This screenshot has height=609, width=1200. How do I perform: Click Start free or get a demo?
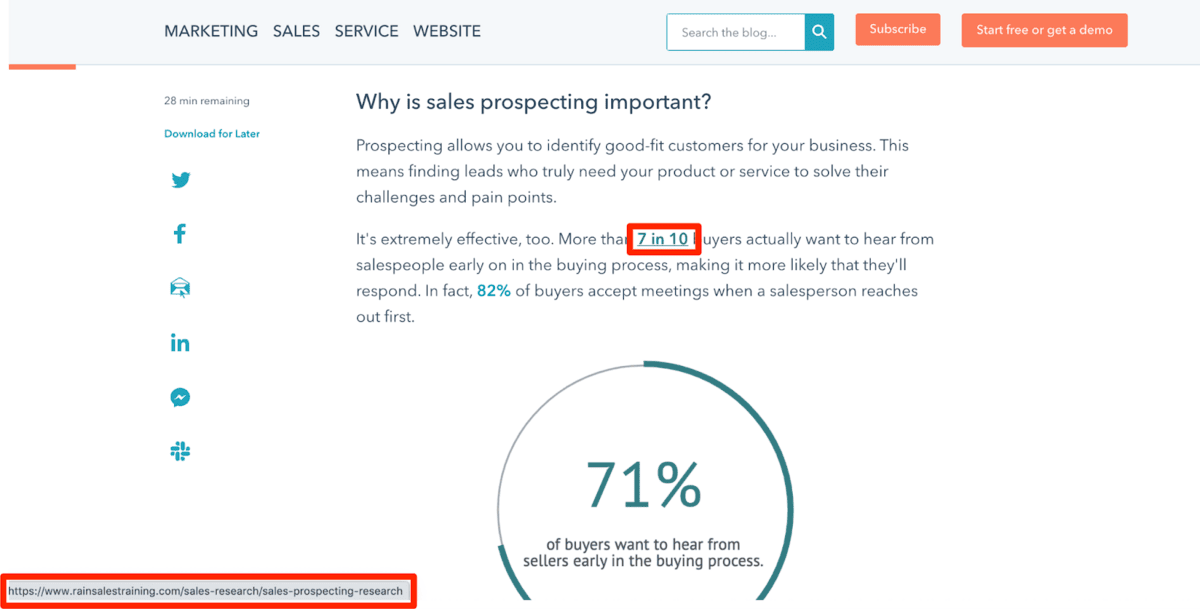point(1044,30)
